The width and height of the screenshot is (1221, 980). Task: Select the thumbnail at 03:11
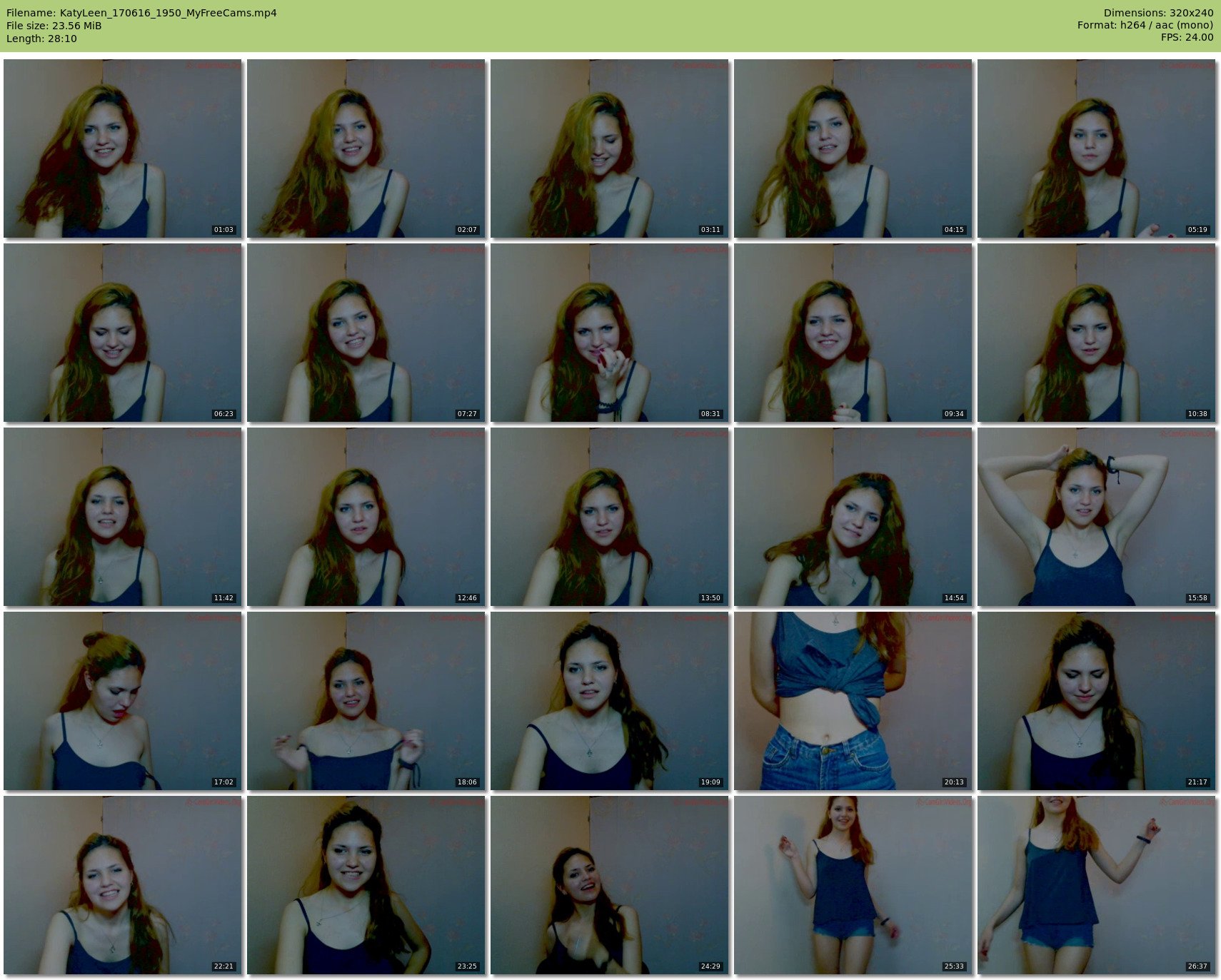tap(609, 148)
